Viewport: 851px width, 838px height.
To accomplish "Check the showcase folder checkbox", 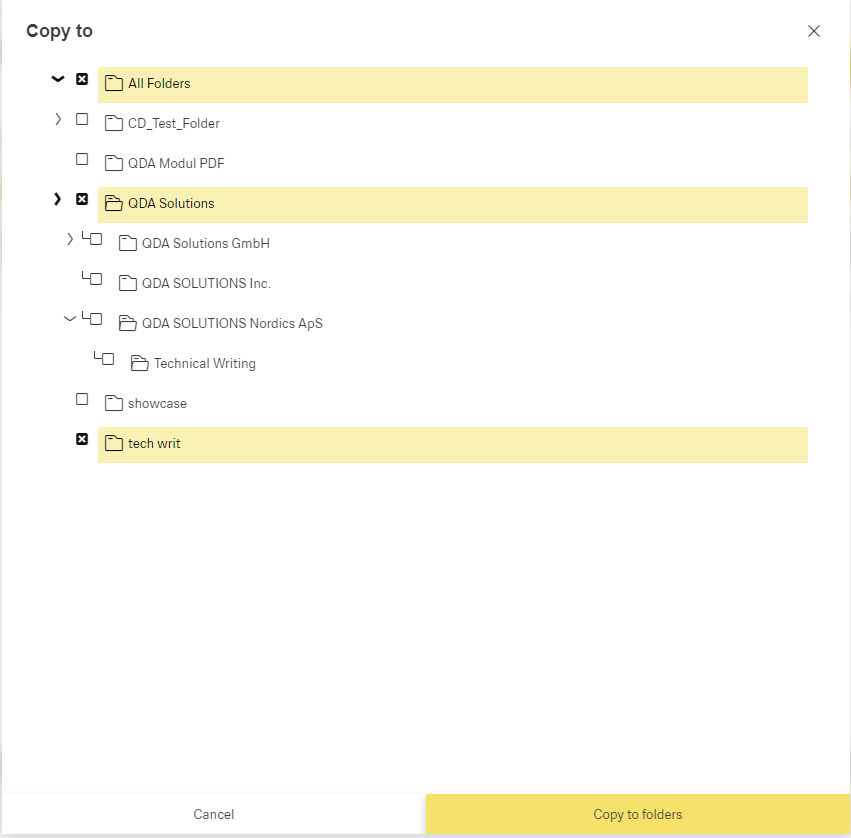I will click(x=82, y=399).
